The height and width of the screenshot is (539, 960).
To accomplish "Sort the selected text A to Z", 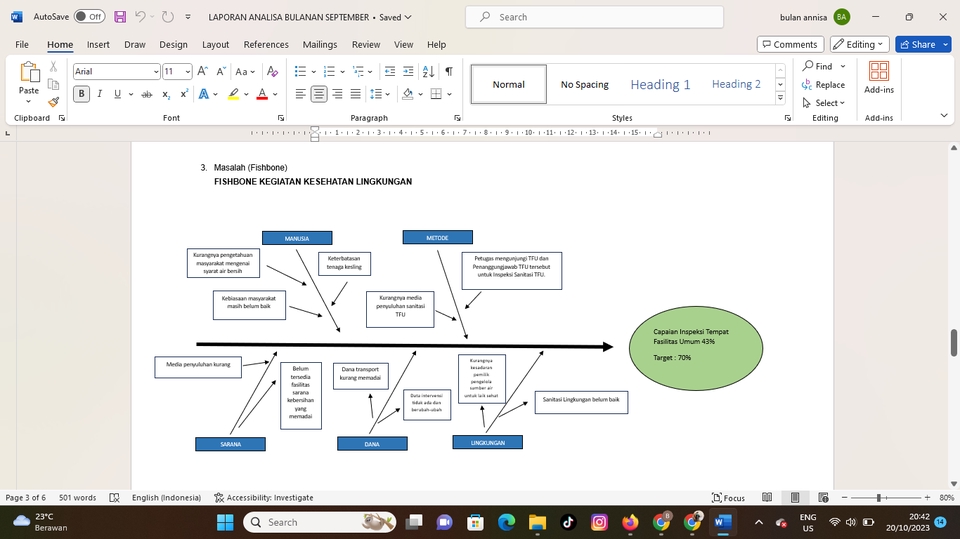I will tap(429, 72).
